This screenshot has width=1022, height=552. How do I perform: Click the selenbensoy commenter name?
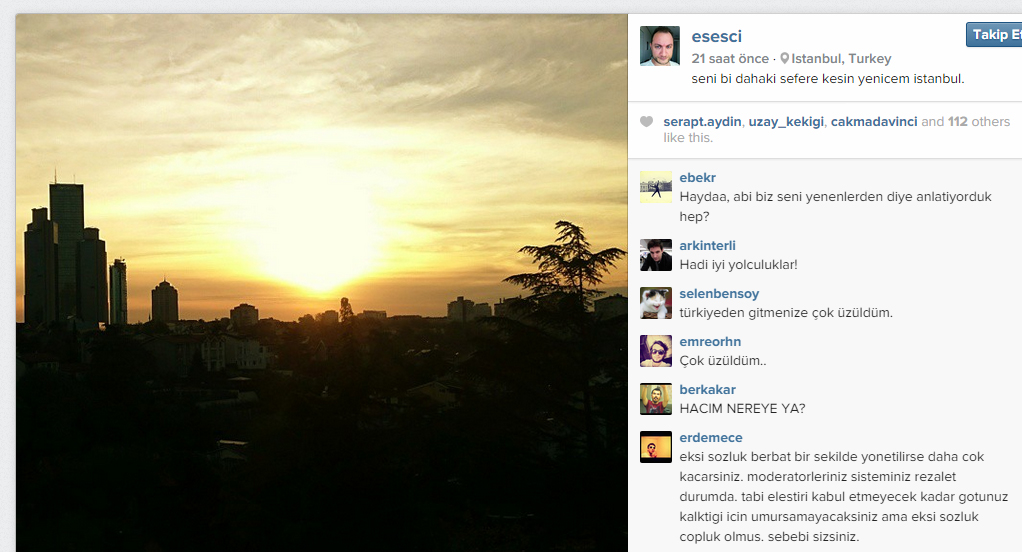pos(719,293)
